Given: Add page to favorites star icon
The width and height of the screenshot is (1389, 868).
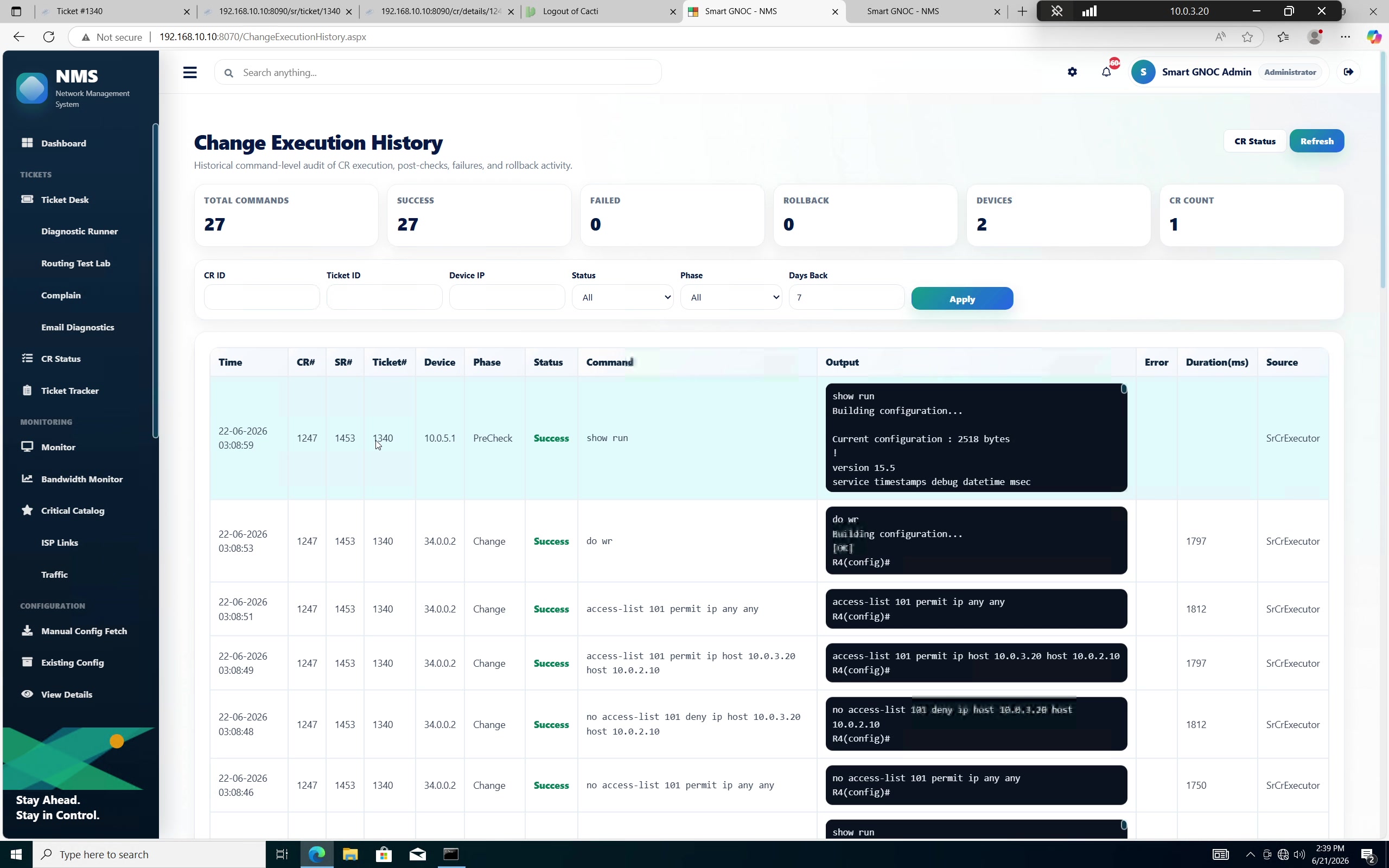Looking at the screenshot, I should (1247, 37).
